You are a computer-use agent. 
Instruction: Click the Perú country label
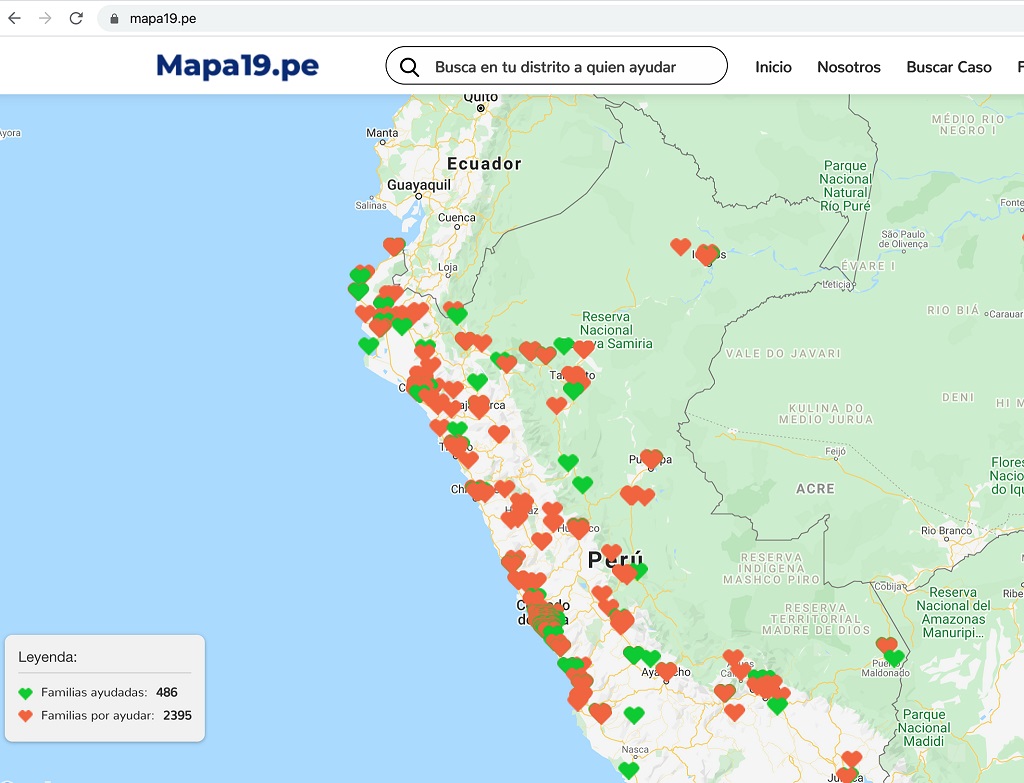click(x=615, y=560)
